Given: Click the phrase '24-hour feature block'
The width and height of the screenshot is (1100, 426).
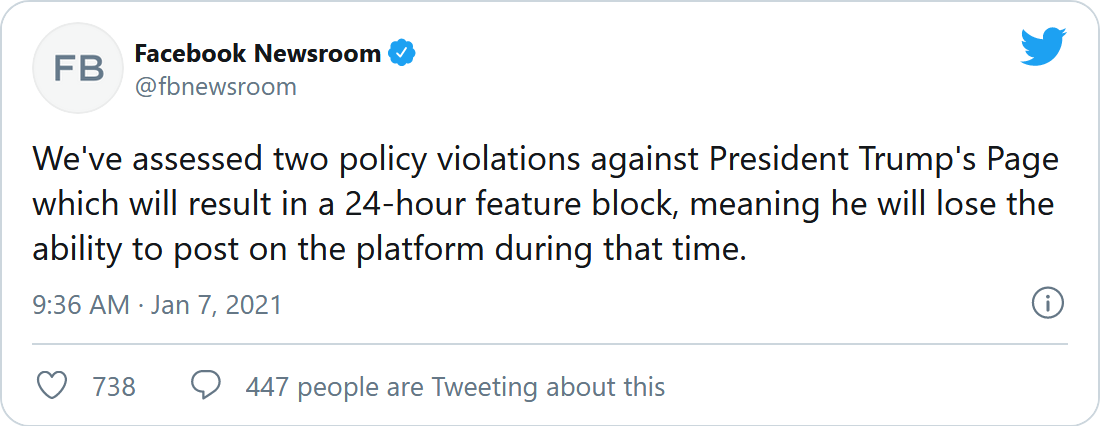Looking at the screenshot, I should pyautogui.click(x=467, y=205).
